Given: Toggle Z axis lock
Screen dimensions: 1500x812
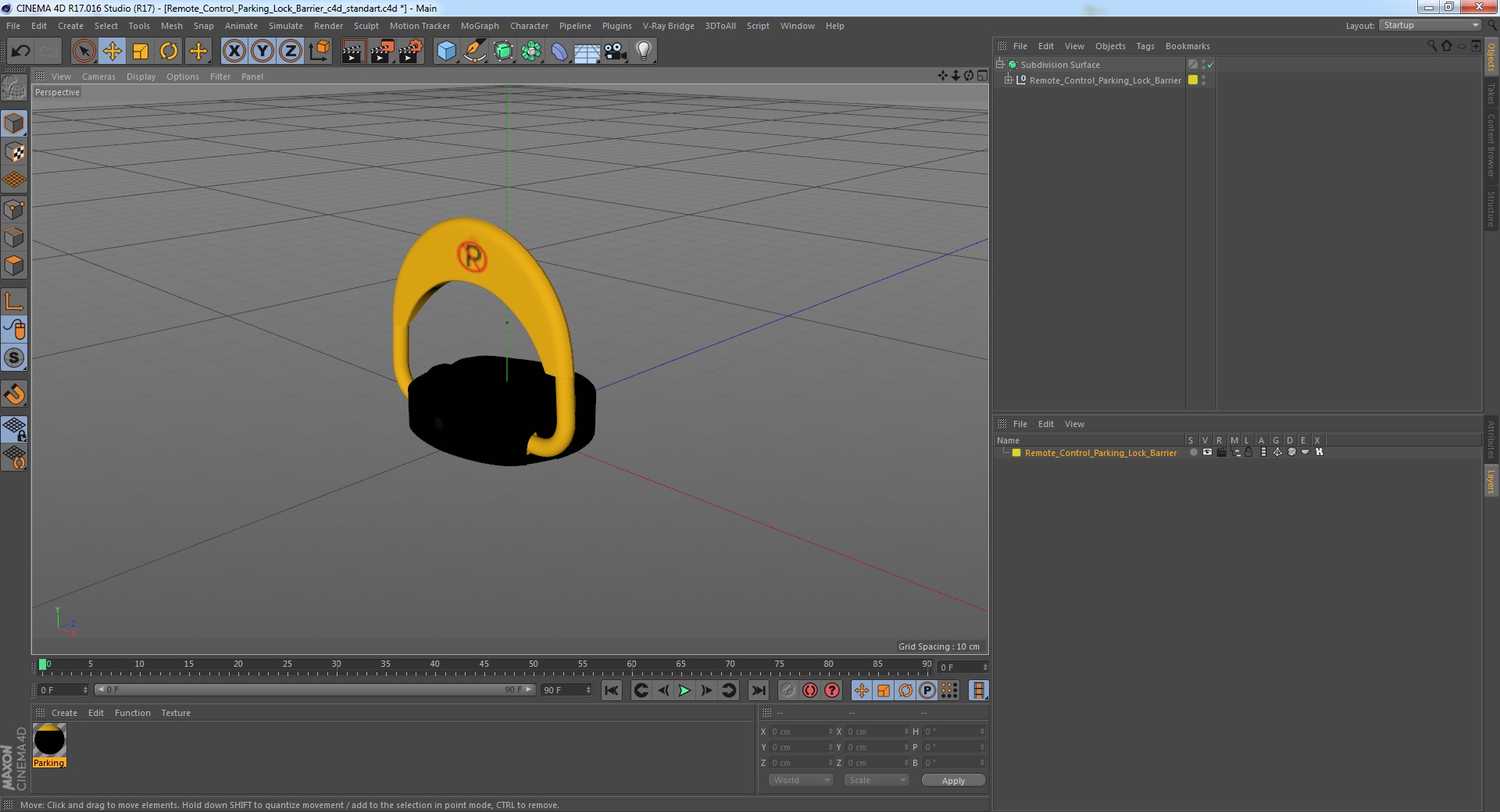Looking at the screenshot, I should (291, 52).
